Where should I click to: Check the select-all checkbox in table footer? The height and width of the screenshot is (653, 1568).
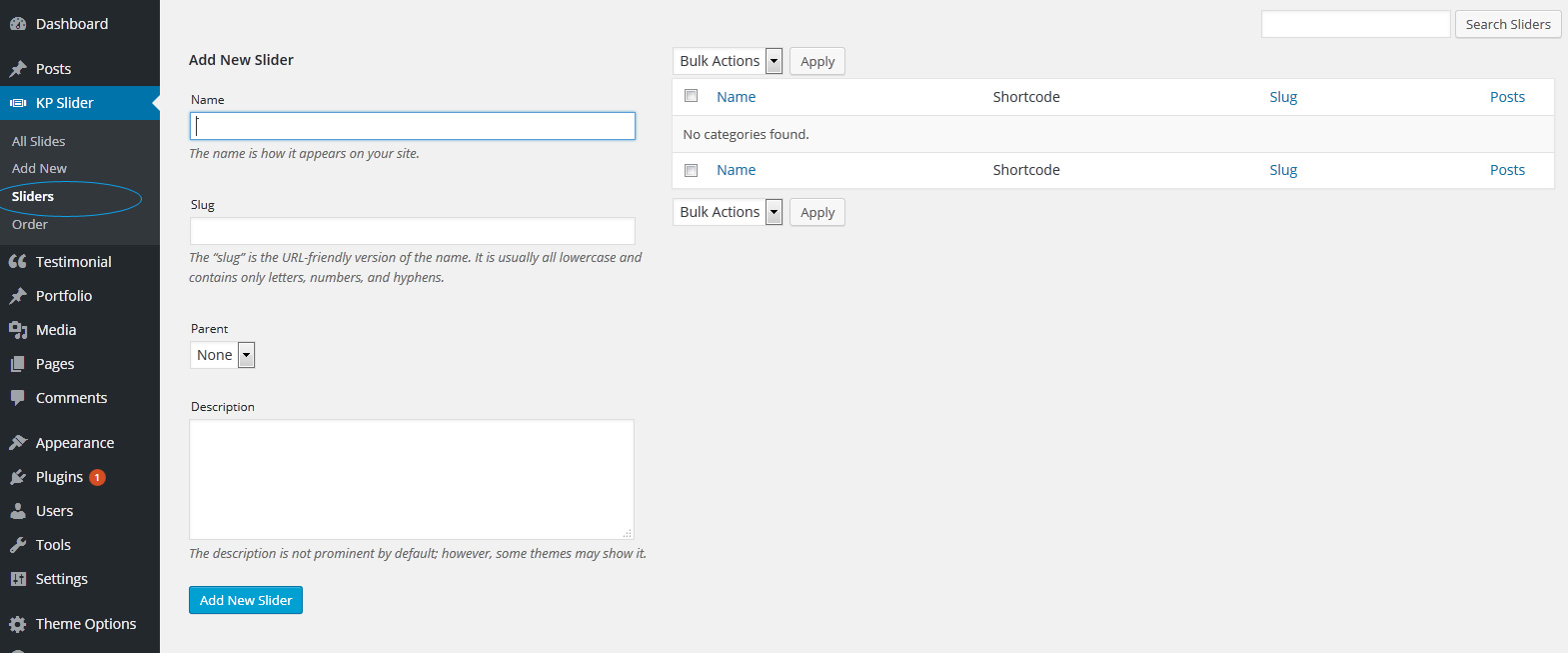[691, 170]
